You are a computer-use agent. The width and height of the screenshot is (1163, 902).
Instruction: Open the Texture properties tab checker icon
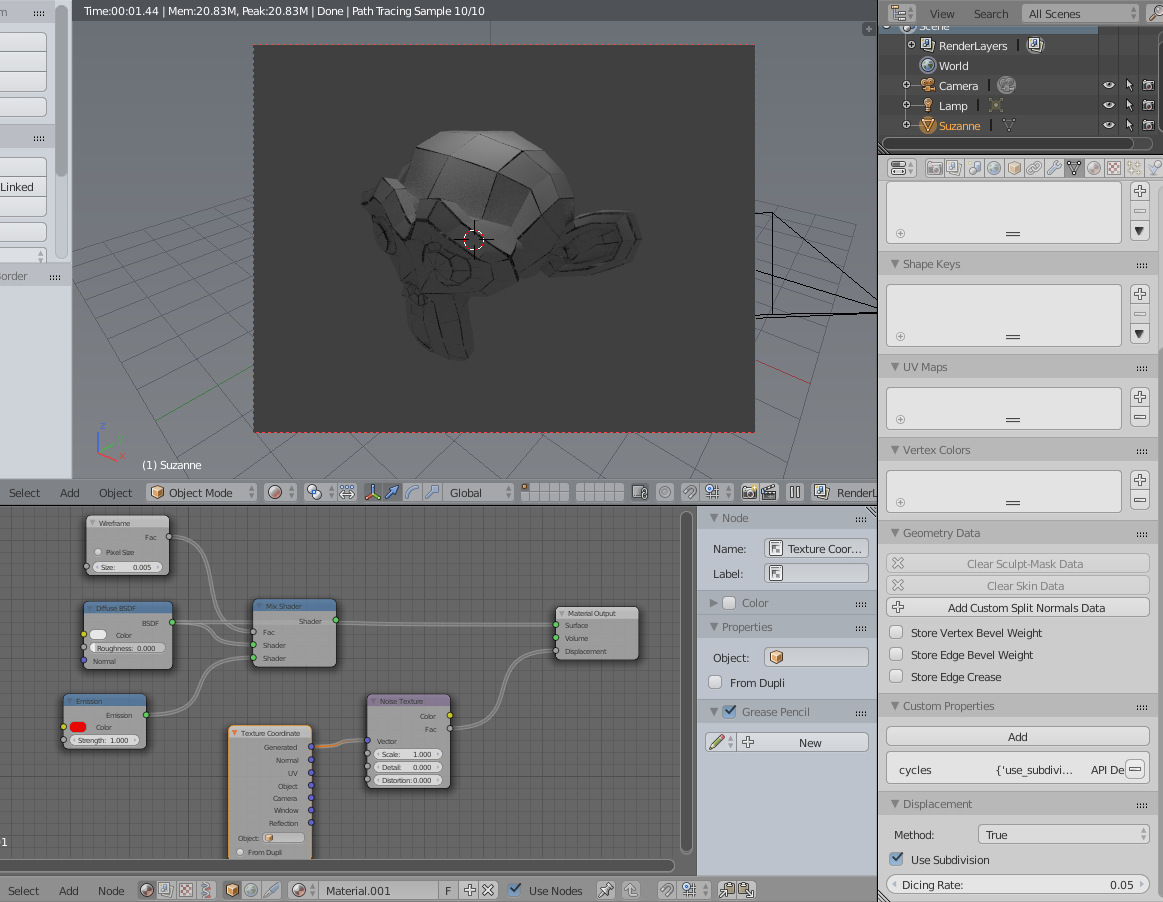point(1114,168)
